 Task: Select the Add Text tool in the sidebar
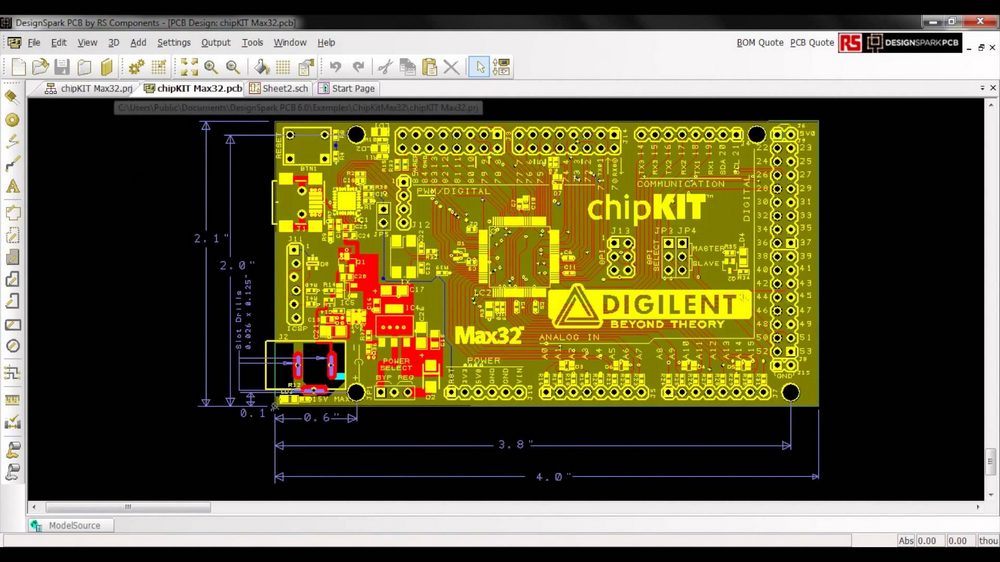click(x=13, y=186)
